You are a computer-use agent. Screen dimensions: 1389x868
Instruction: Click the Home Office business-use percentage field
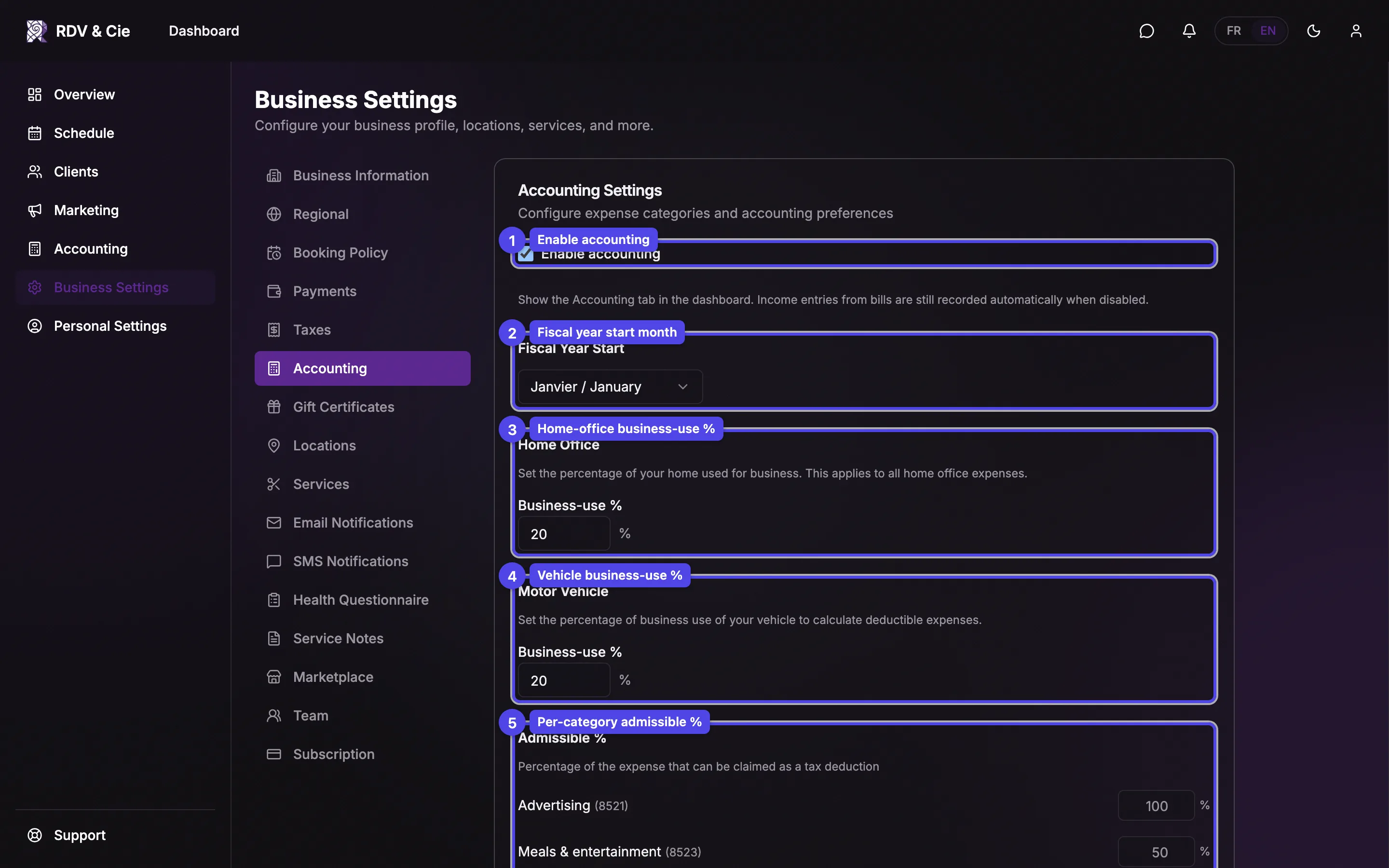[564, 534]
